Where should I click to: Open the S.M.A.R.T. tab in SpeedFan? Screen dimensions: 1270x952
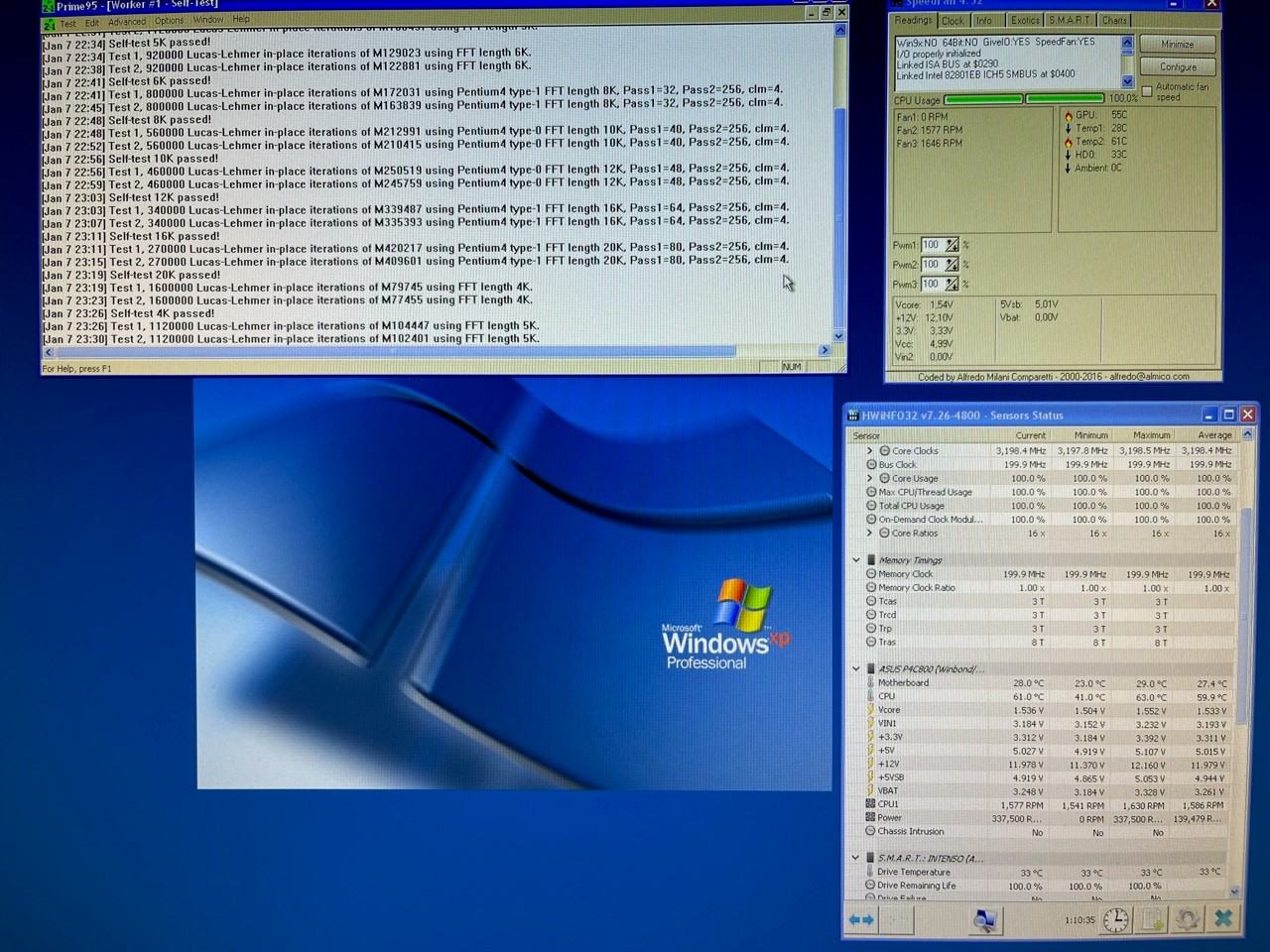(1070, 20)
